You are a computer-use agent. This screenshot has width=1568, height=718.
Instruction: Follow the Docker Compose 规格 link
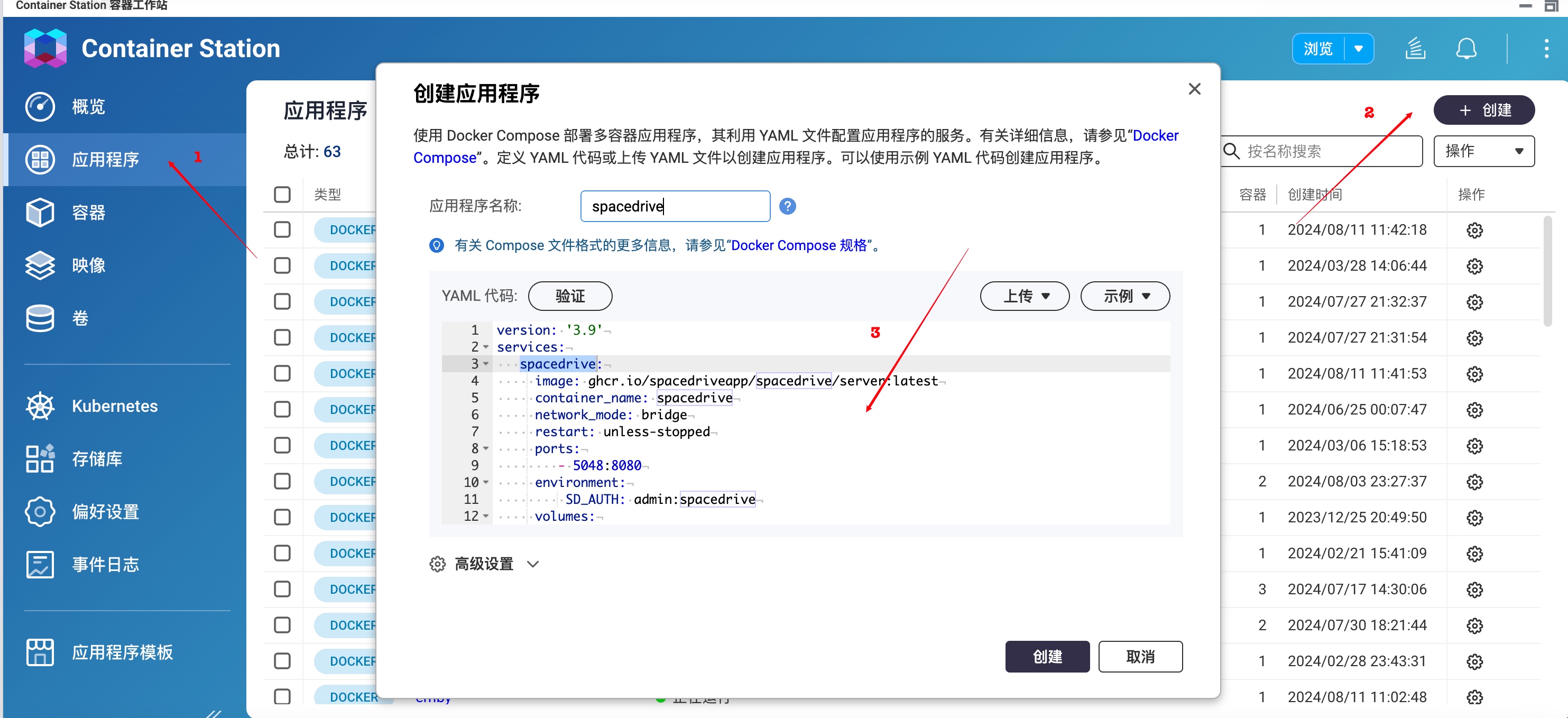point(799,245)
